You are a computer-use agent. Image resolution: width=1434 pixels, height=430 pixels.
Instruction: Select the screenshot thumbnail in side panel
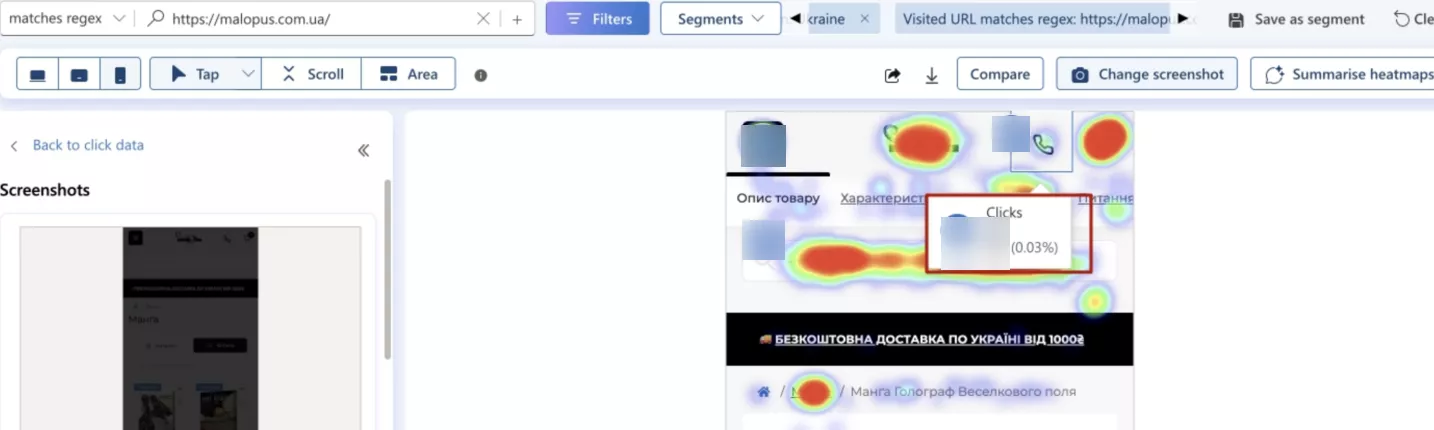pos(190,328)
